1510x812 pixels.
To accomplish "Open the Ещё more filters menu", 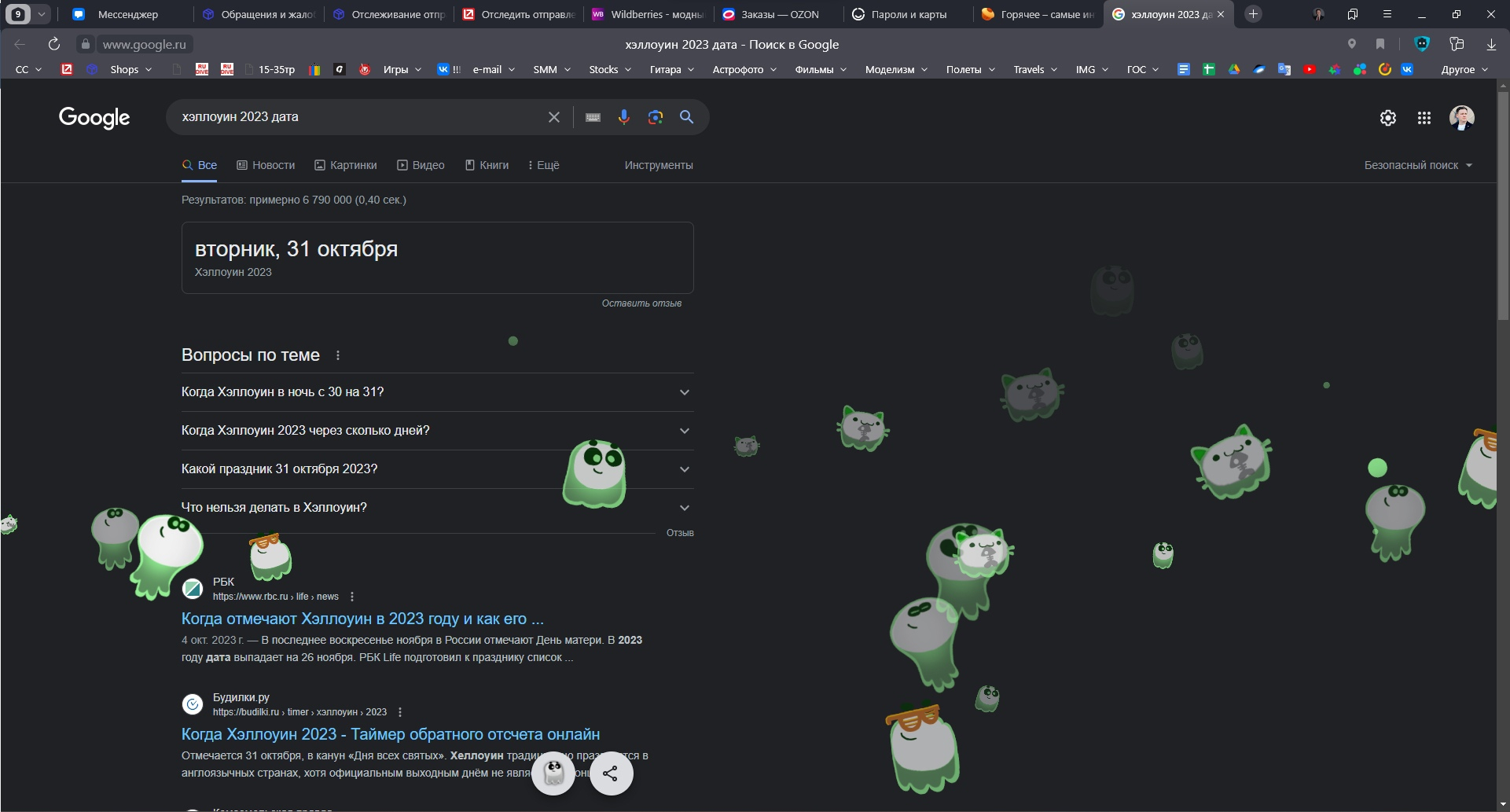I will (543, 165).
